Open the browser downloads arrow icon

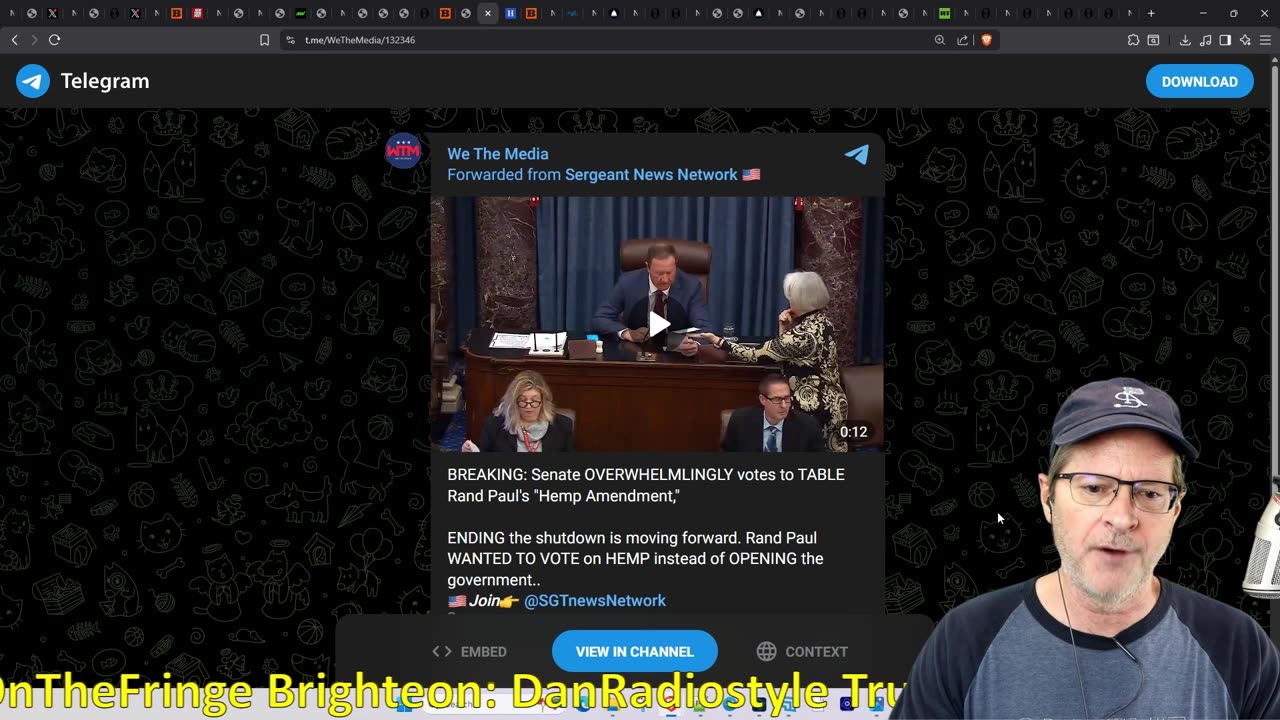click(1185, 40)
